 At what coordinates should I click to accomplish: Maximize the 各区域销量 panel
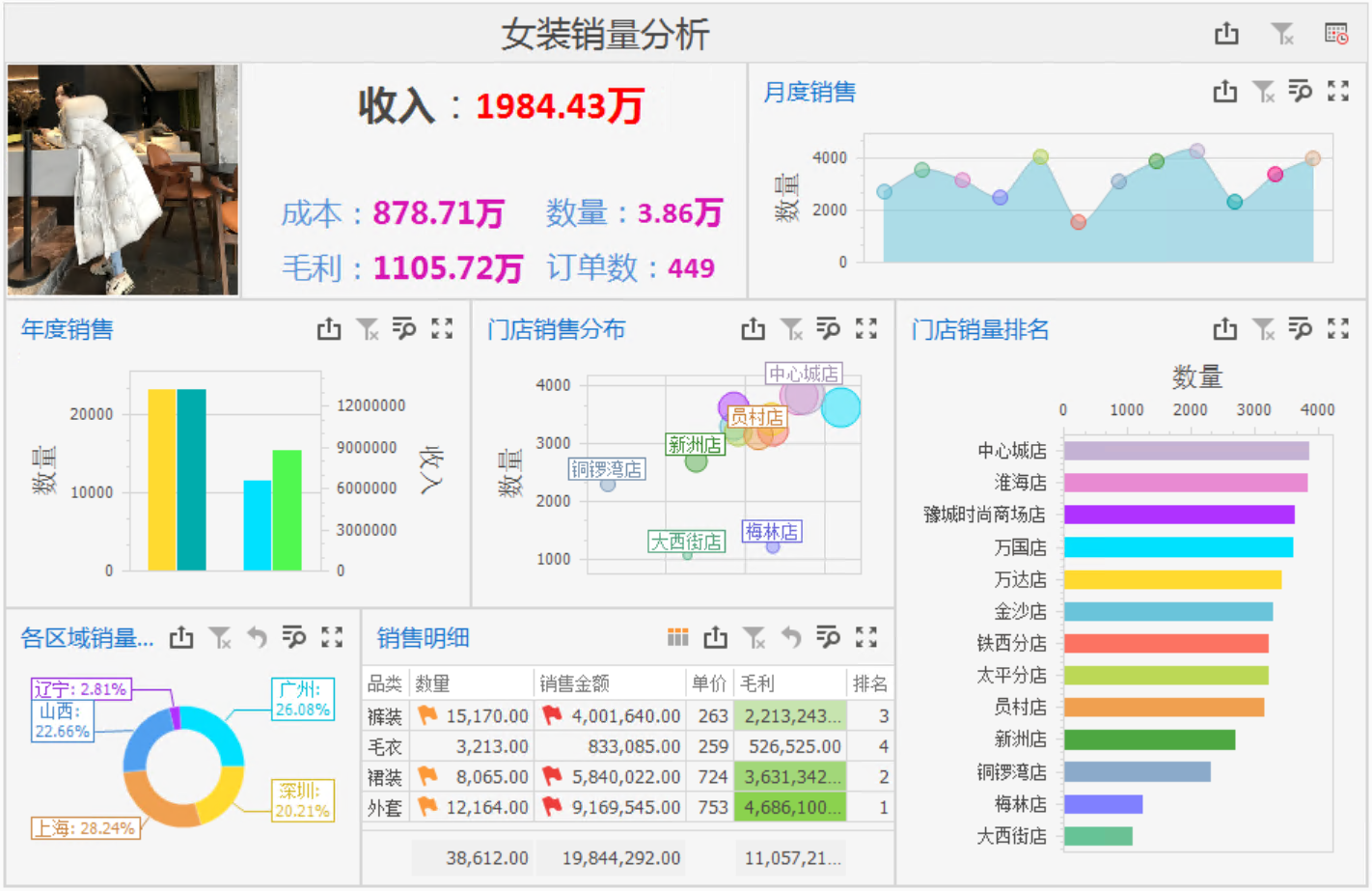tap(332, 637)
